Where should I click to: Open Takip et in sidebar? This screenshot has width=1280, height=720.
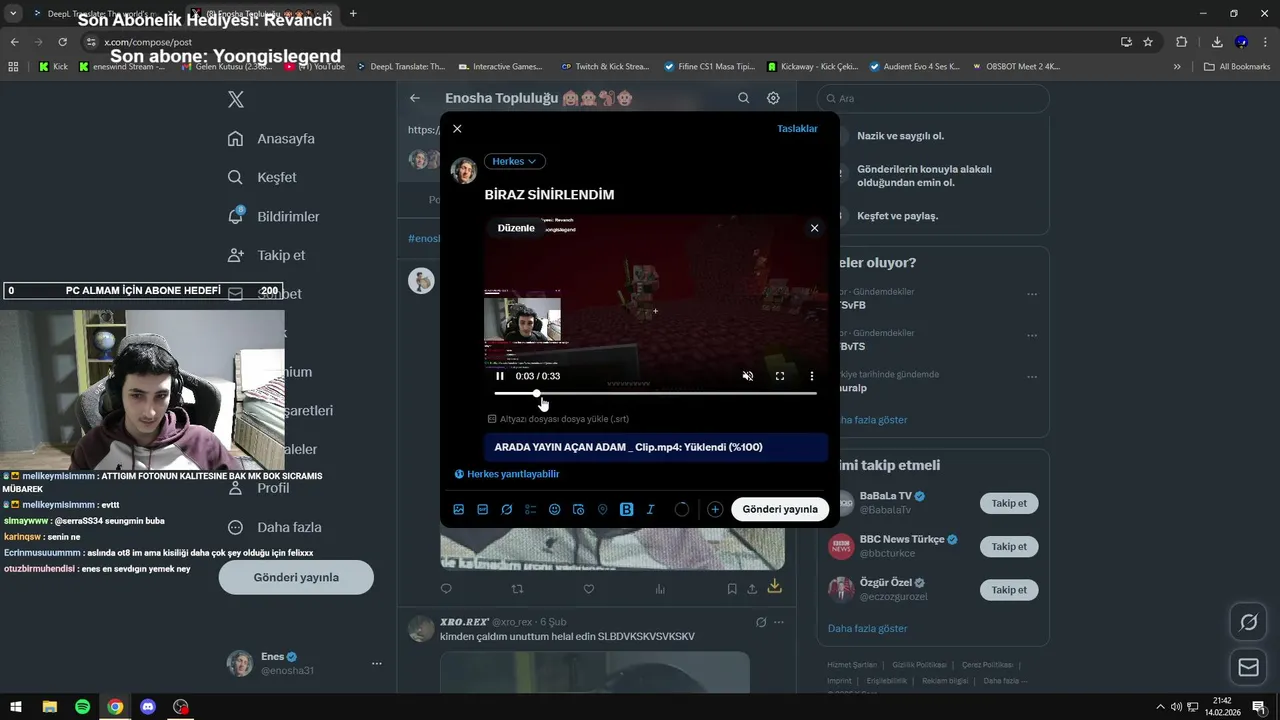266,255
